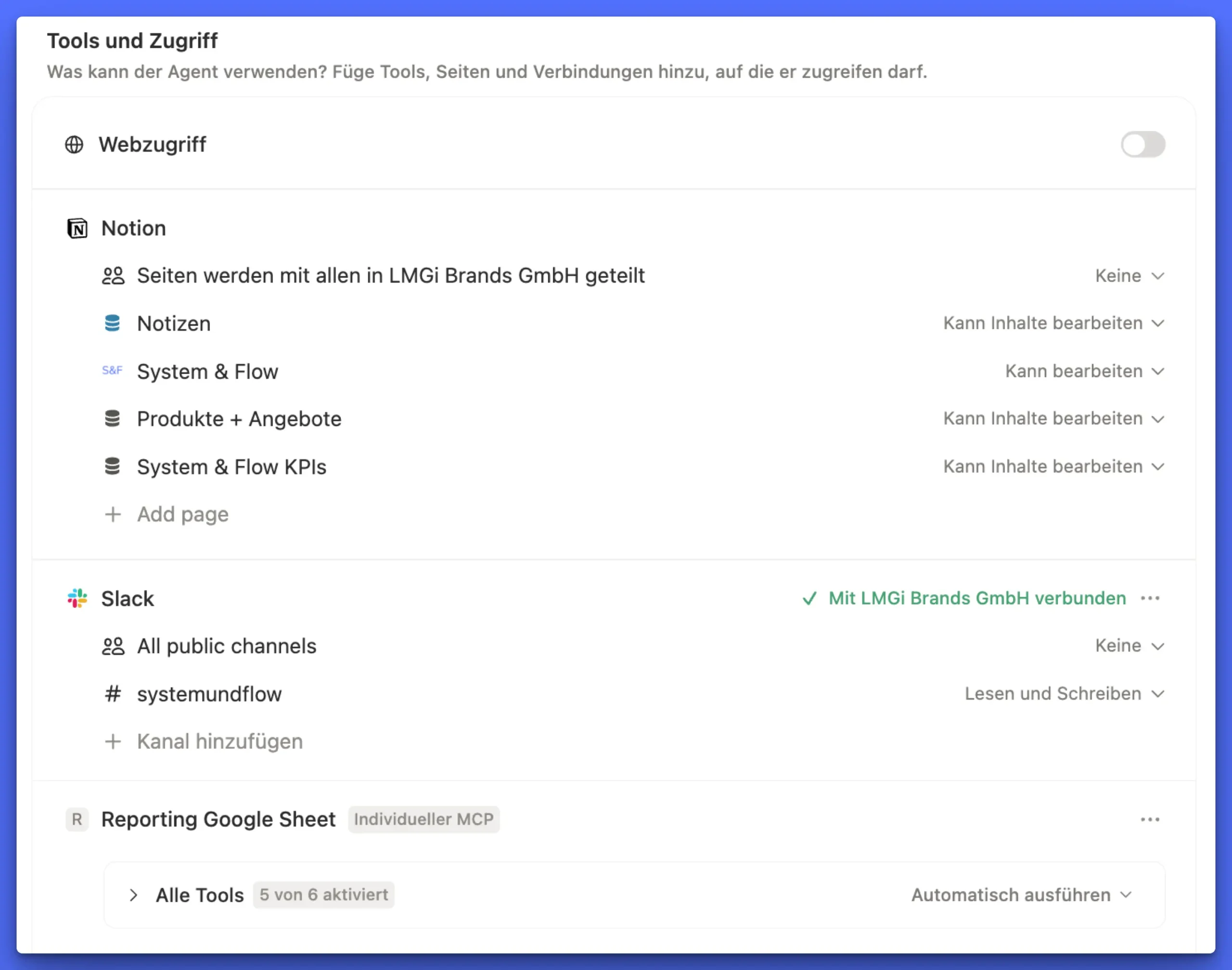Click the S&F icon beside System & Flow
The image size is (1232, 970).
click(x=113, y=371)
